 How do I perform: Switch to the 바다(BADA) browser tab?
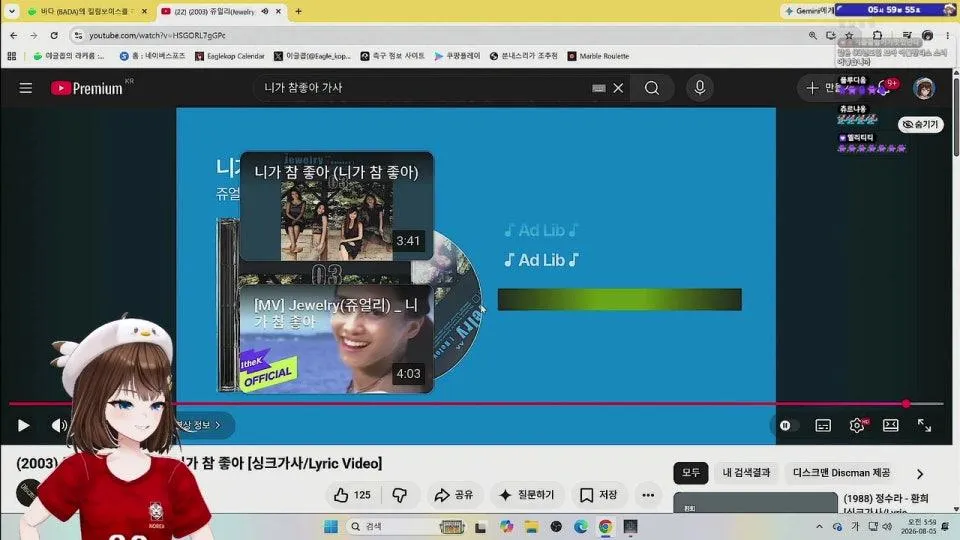click(84, 11)
